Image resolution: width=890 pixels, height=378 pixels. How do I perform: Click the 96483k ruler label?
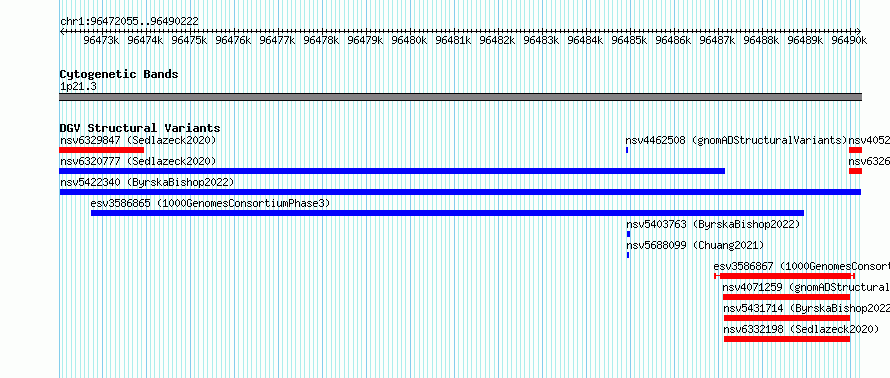click(x=541, y=40)
